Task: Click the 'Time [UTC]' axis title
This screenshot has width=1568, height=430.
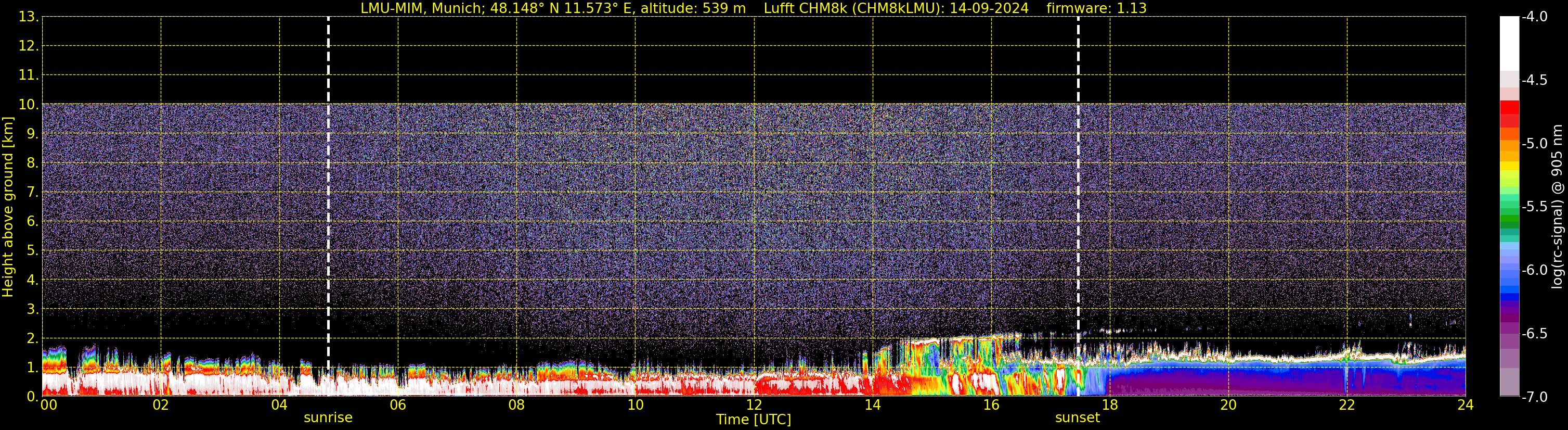Action: [754, 420]
